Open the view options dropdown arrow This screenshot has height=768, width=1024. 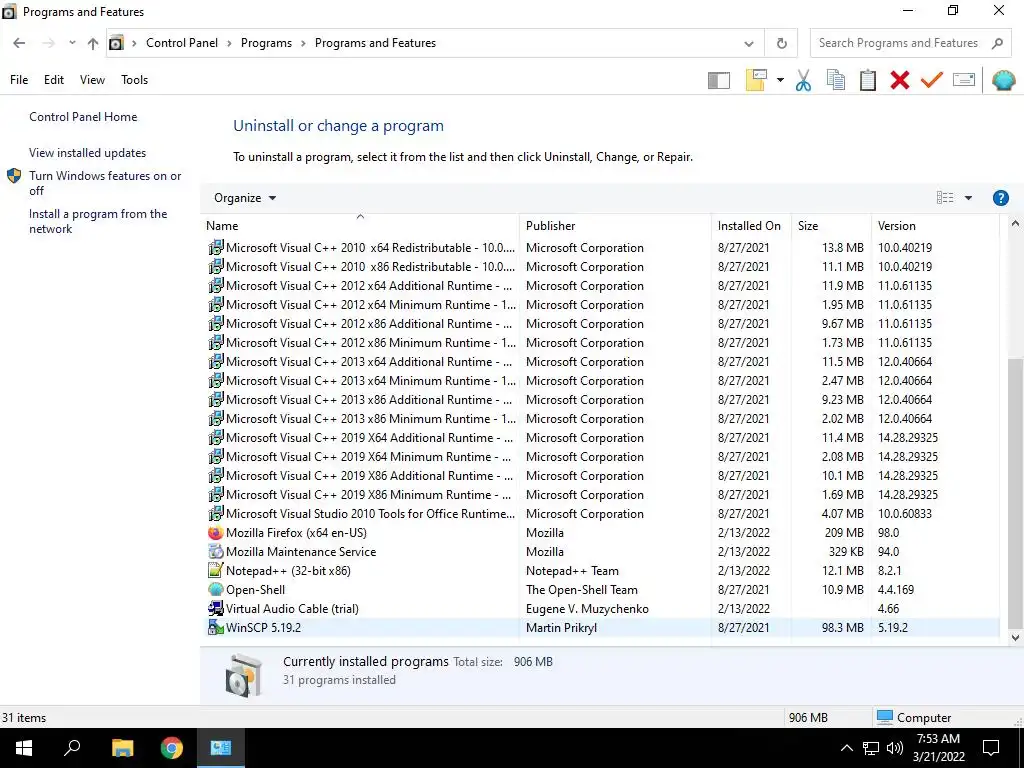point(968,198)
